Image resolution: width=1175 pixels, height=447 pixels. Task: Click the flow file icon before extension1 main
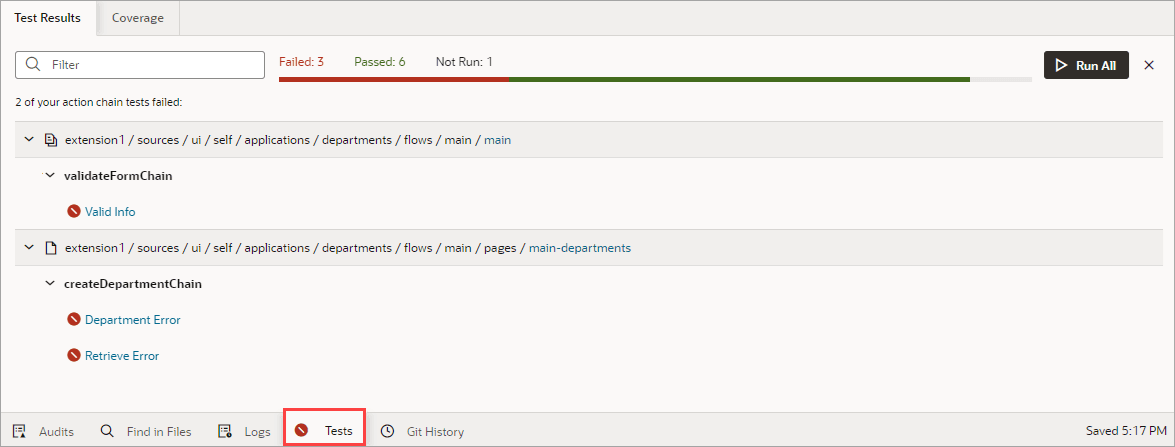pyautogui.click(x=51, y=140)
